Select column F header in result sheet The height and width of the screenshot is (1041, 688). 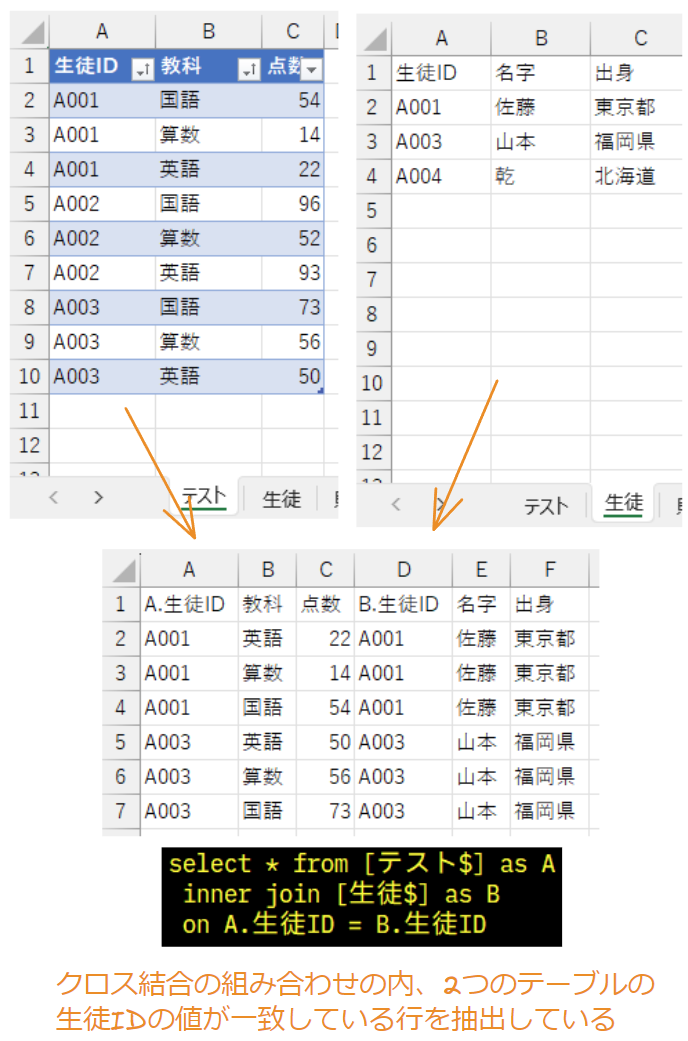point(549,570)
